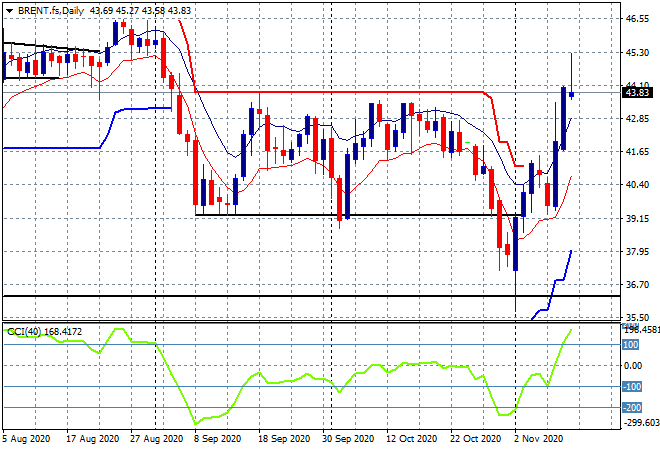Click the 40.40 price scale label
Screen dimensions: 660x450
click(637, 184)
